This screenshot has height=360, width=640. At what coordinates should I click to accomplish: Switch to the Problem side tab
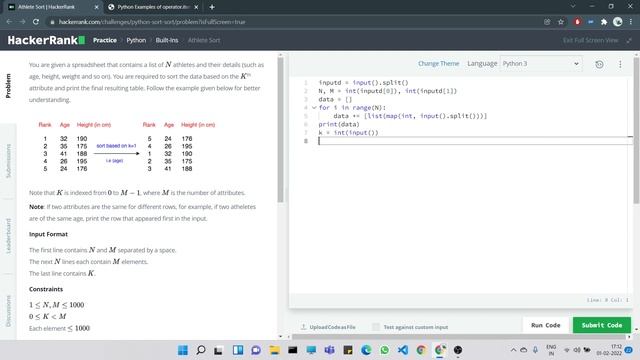point(8,86)
